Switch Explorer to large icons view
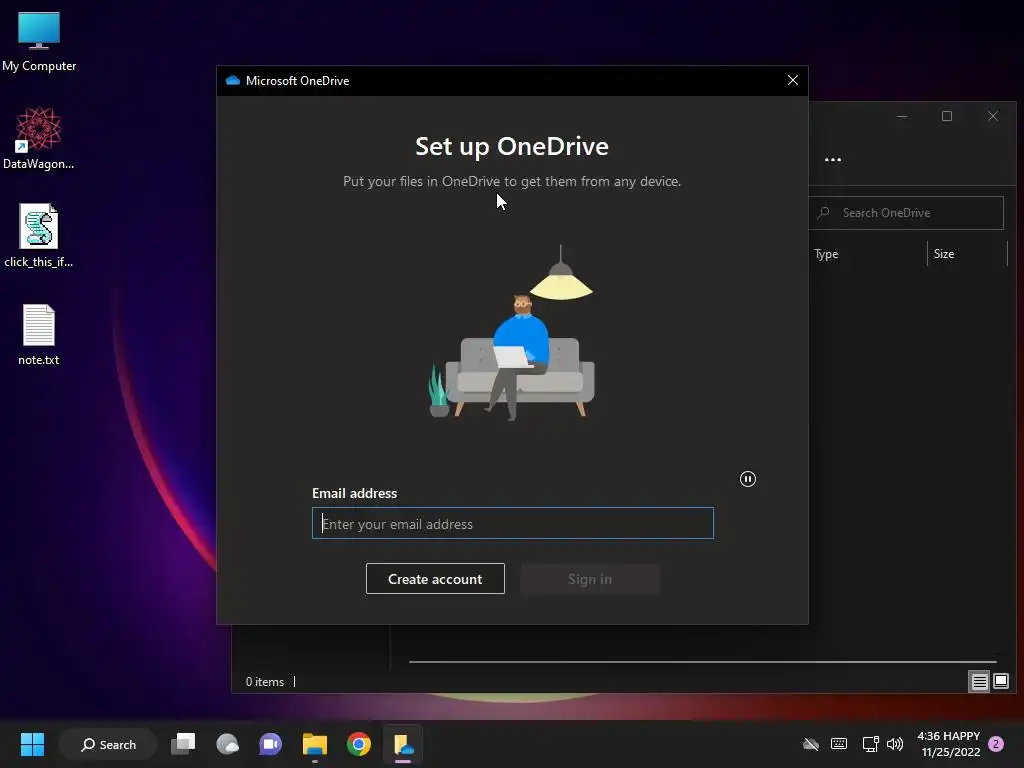 coord(1000,682)
